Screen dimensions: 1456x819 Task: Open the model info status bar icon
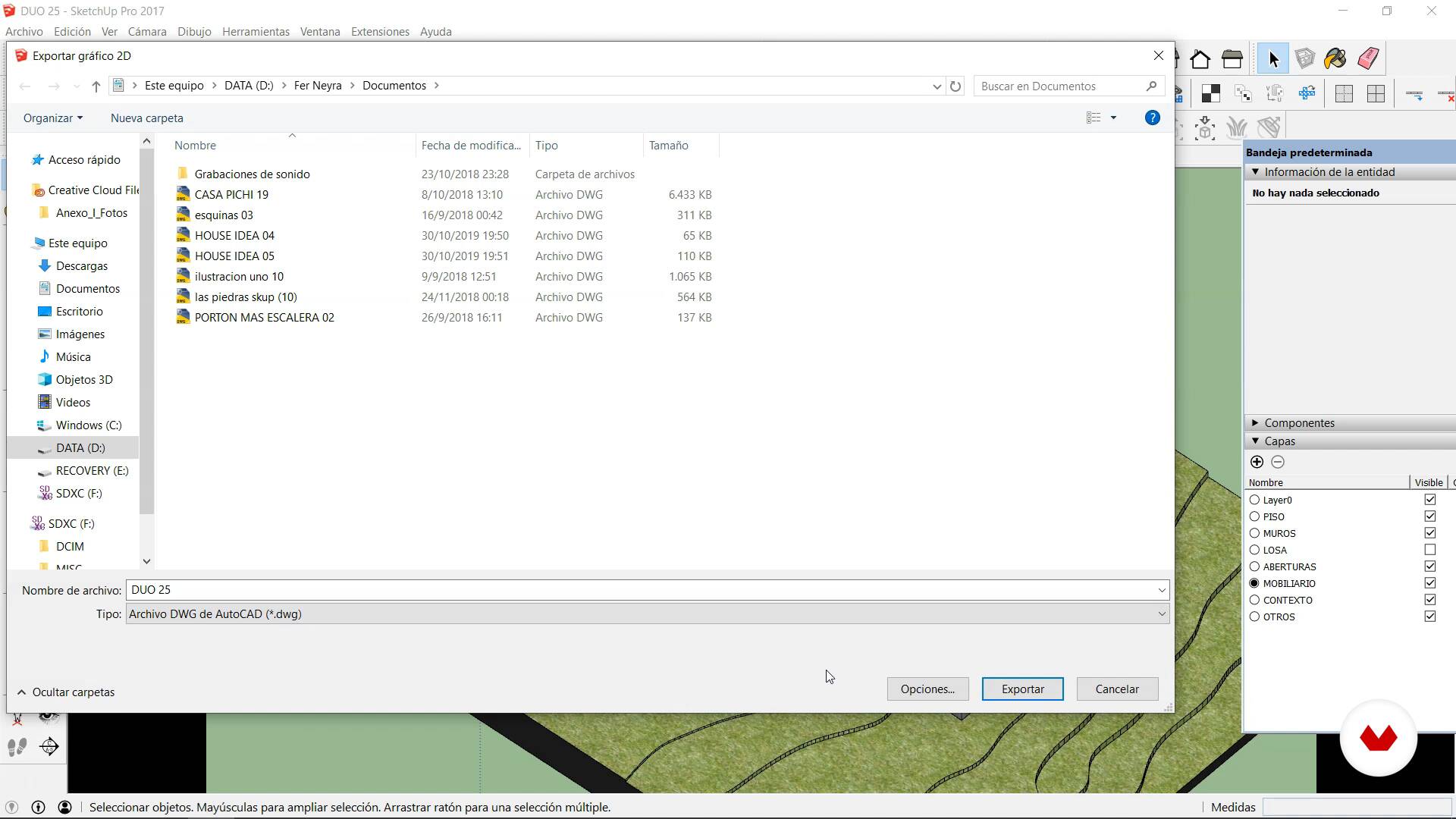pos(38,808)
